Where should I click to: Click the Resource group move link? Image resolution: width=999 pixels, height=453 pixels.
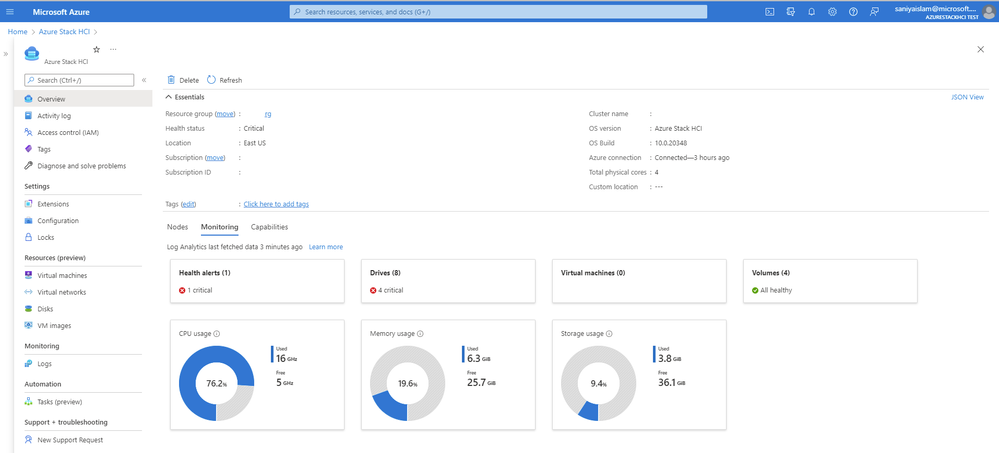[x=225, y=113]
